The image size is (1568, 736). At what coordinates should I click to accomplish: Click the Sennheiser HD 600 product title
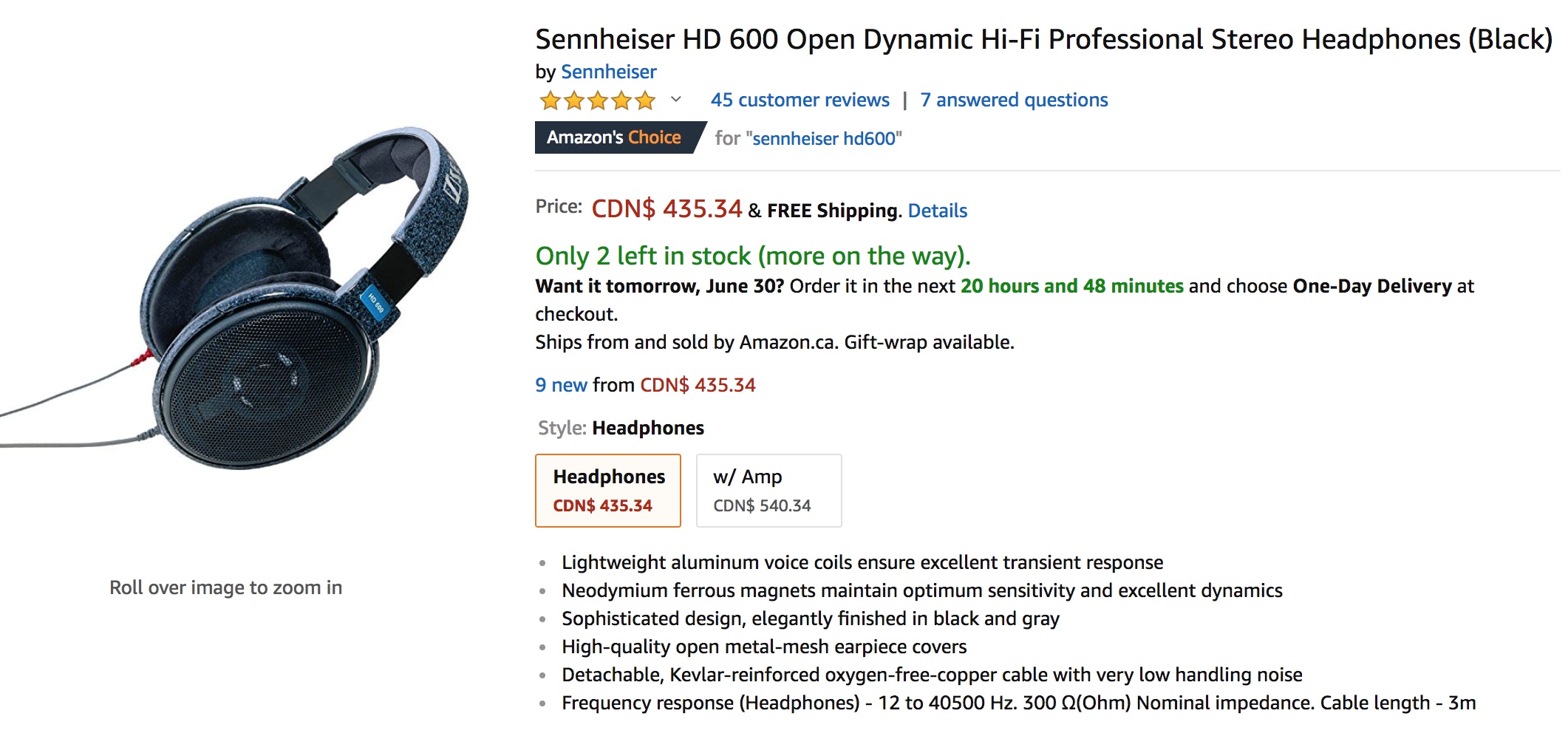coord(1043,39)
